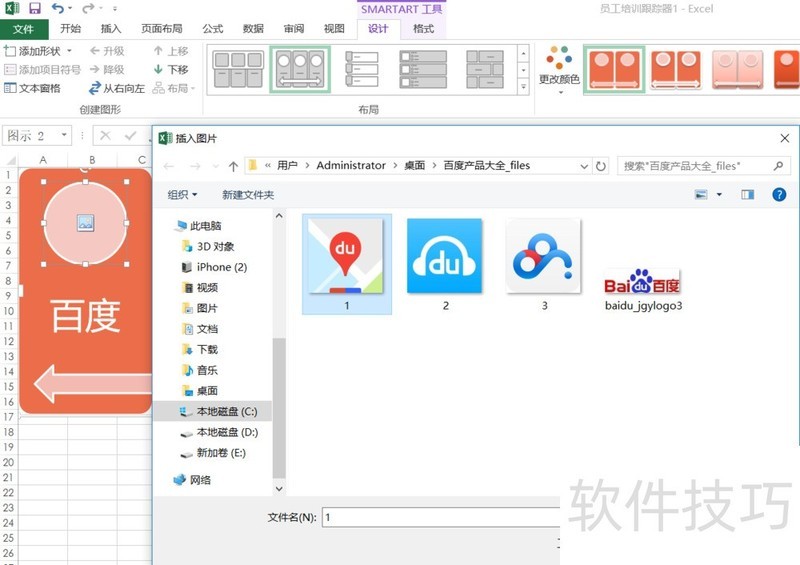Click the undo arrow in quick access toolbar
This screenshot has height=565, width=800.
[58, 8]
